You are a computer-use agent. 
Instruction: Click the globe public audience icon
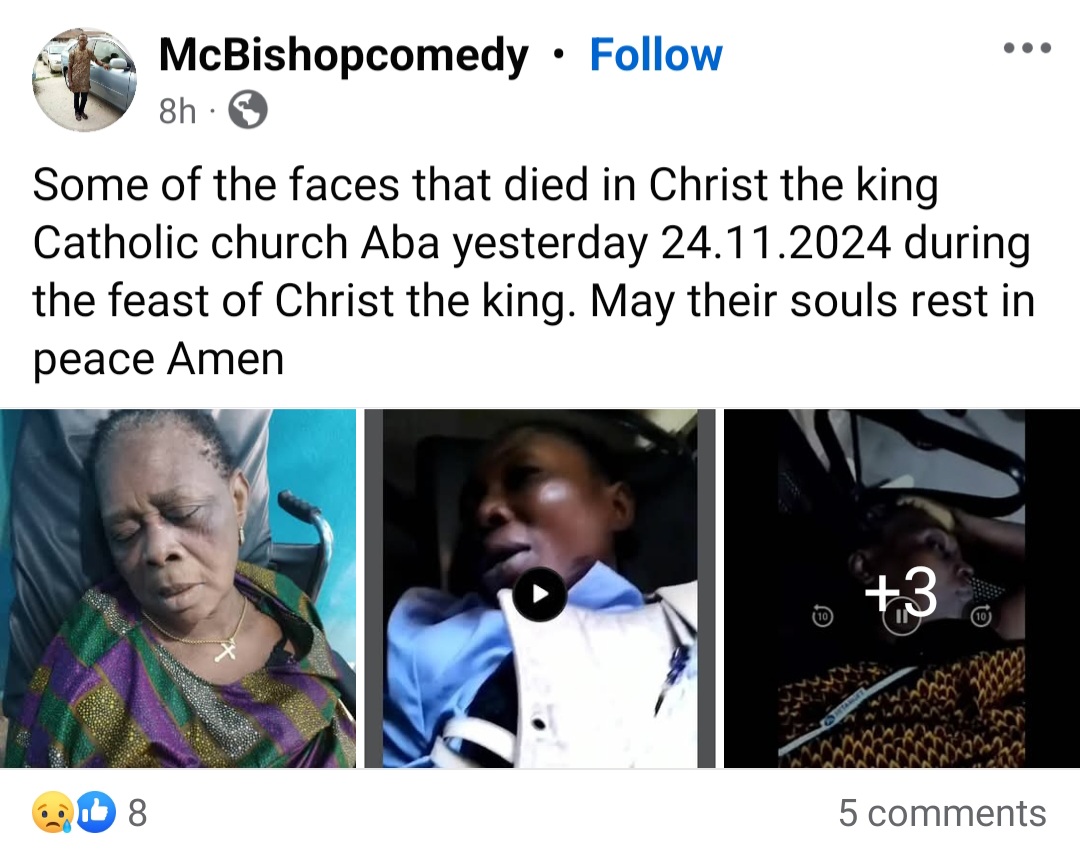tap(248, 111)
